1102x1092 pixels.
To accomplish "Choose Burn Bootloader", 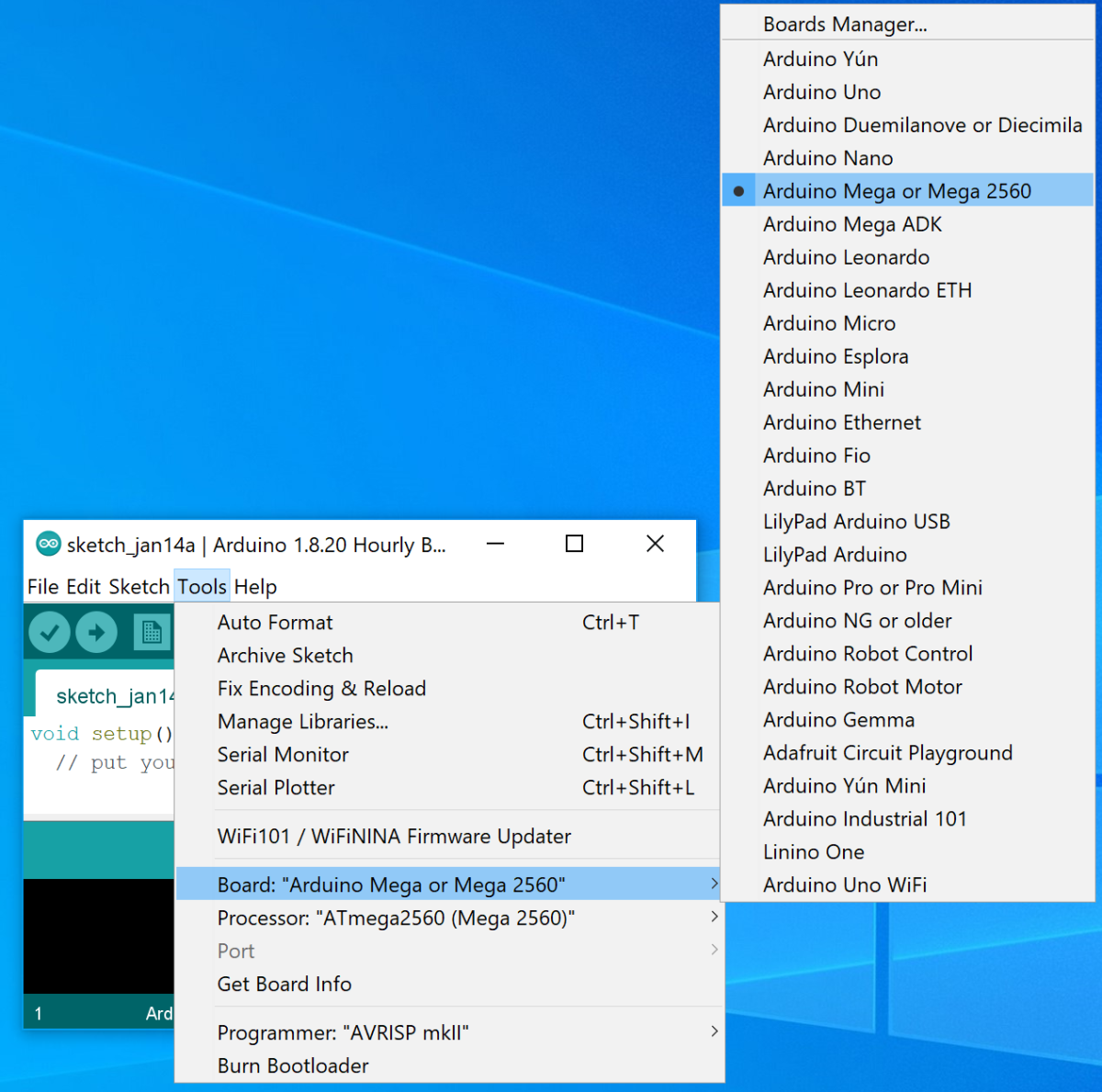I will tap(449, 1065).
